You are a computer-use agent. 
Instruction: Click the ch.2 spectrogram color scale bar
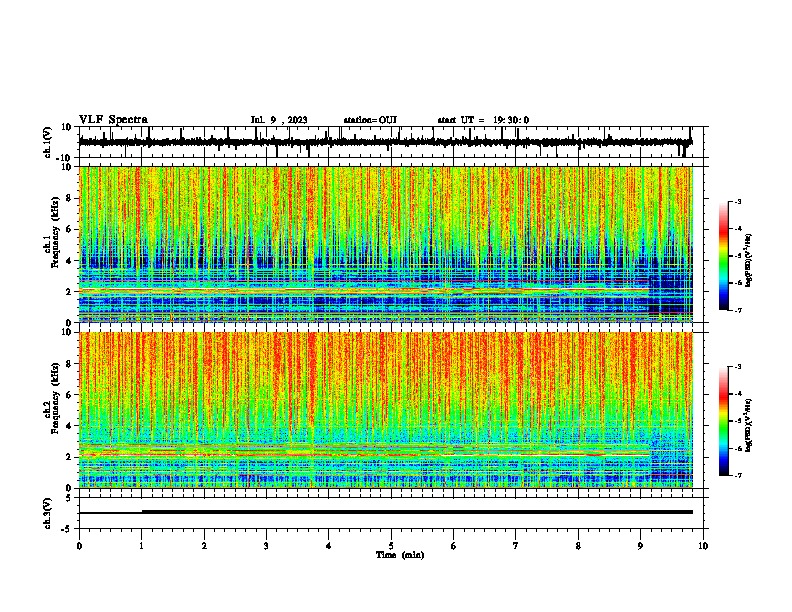pos(723,421)
